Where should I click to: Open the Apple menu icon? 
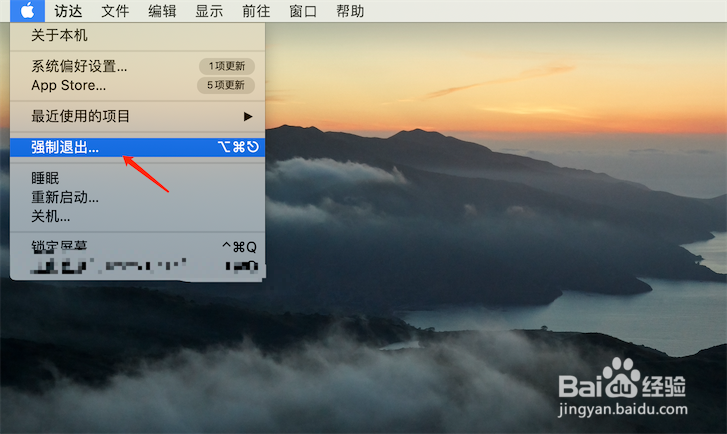point(27,11)
